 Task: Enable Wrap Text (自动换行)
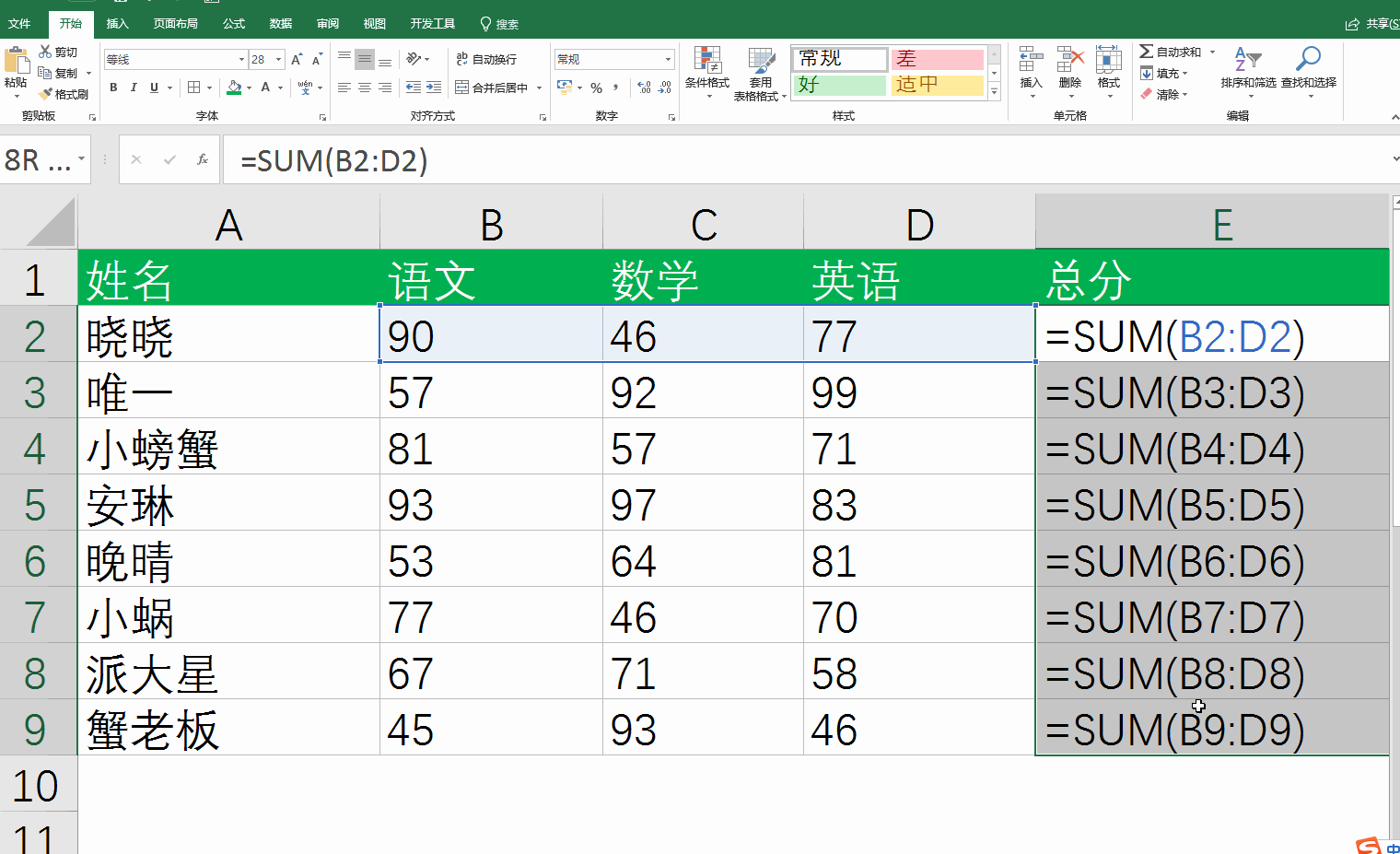click(488, 58)
